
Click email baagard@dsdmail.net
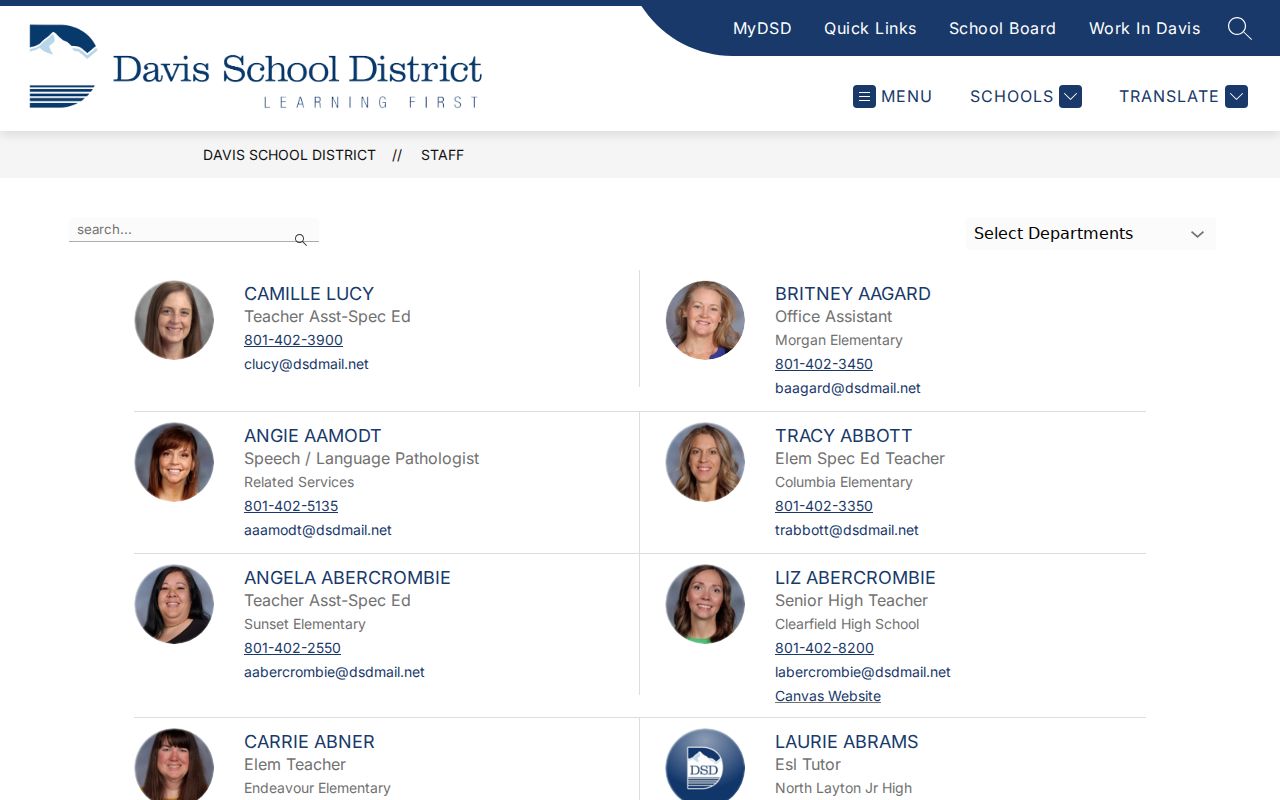pyautogui.click(x=848, y=388)
